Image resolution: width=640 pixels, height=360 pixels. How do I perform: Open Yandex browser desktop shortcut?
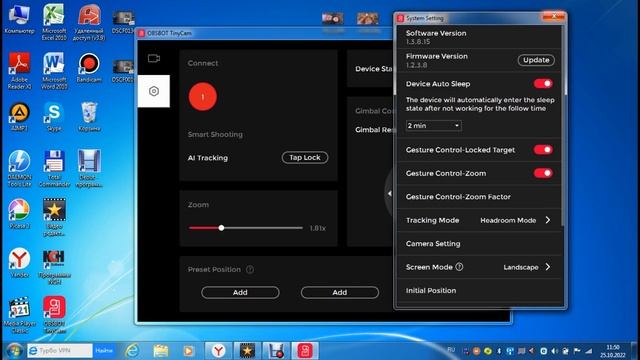[19, 262]
